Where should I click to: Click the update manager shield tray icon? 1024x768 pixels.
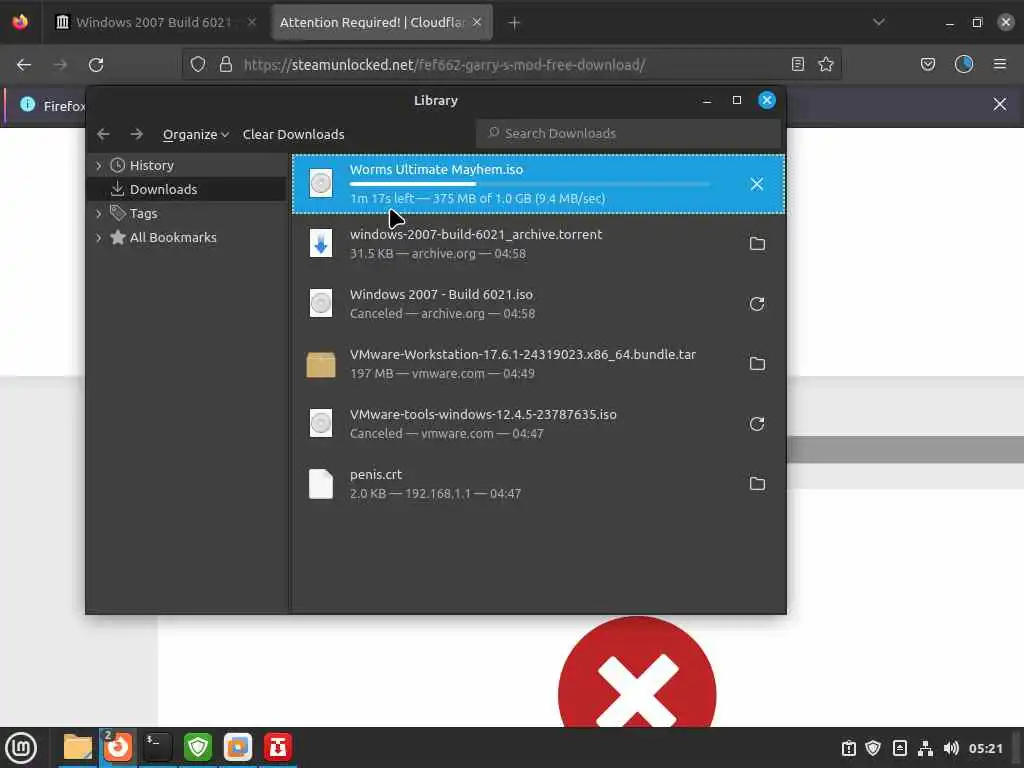(x=873, y=748)
